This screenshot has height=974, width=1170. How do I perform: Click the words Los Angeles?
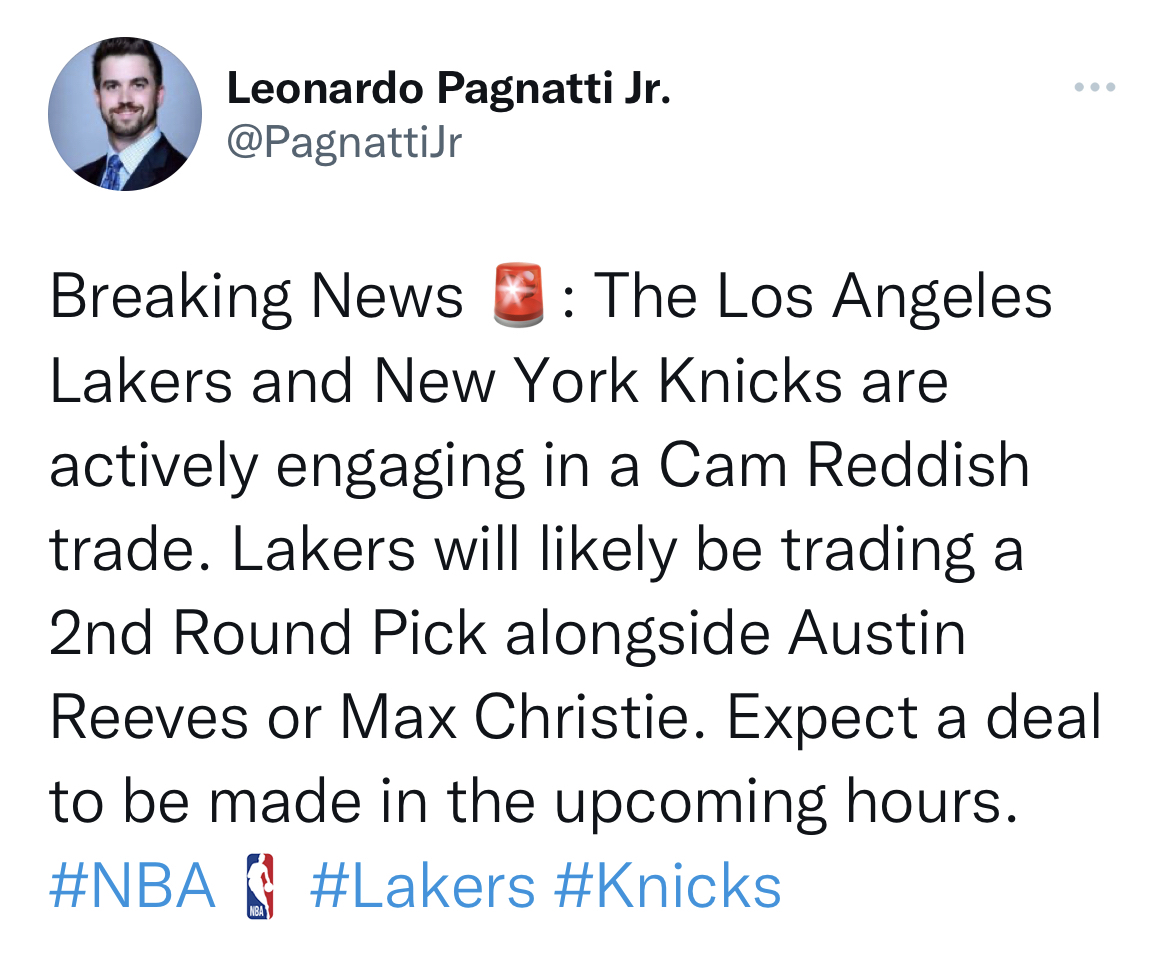[885, 296]
